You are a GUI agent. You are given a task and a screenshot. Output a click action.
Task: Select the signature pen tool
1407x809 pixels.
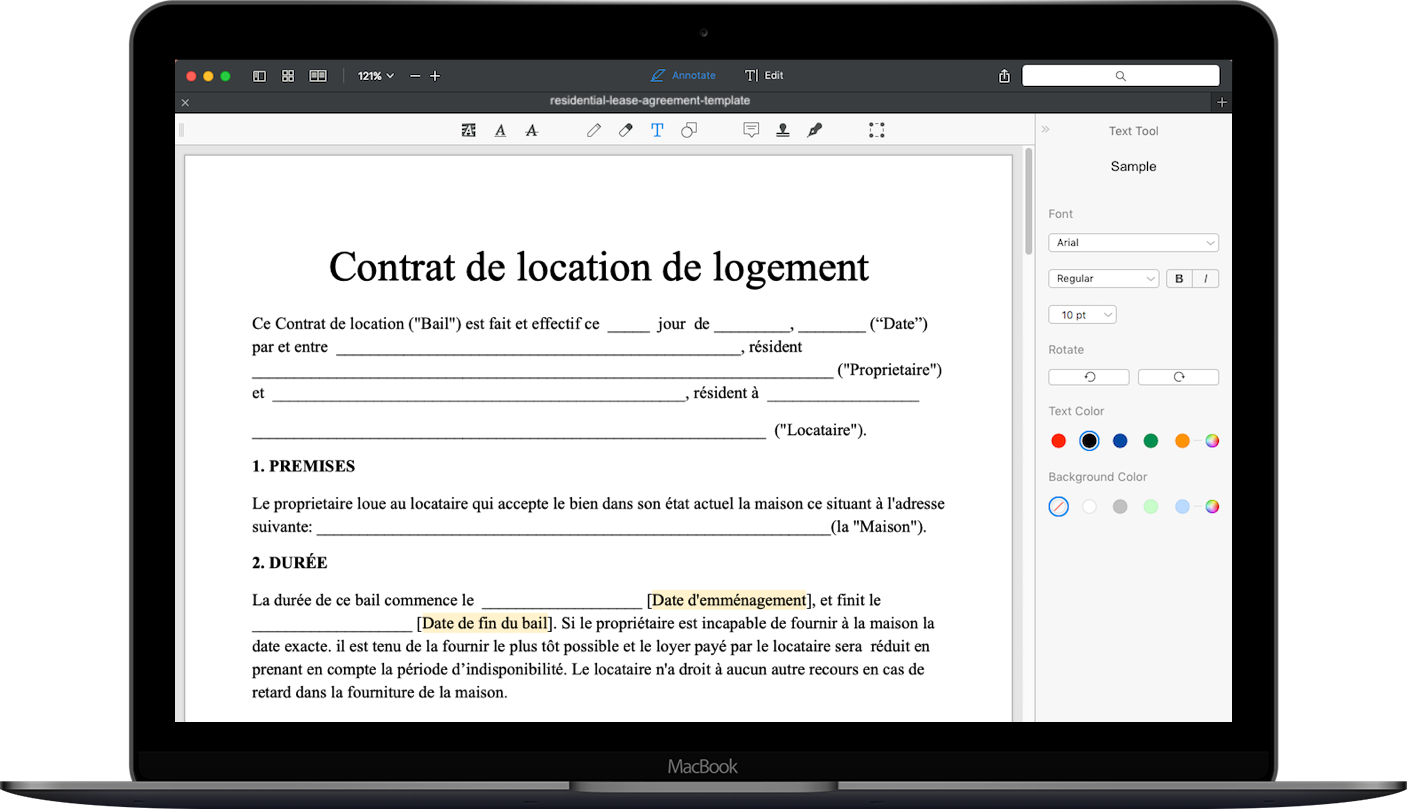coord(815,130)
